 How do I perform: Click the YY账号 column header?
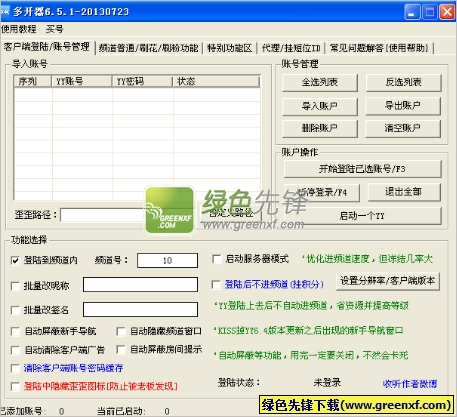point(82,81)
